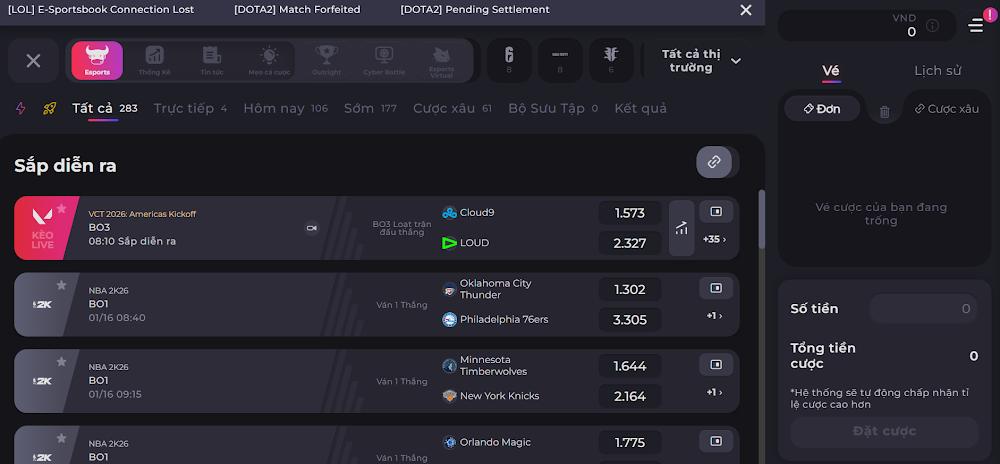Click the '[DOTA2] Pending Settlement' notification
Screen dimensions: 1000x464
tap(475, 10)
